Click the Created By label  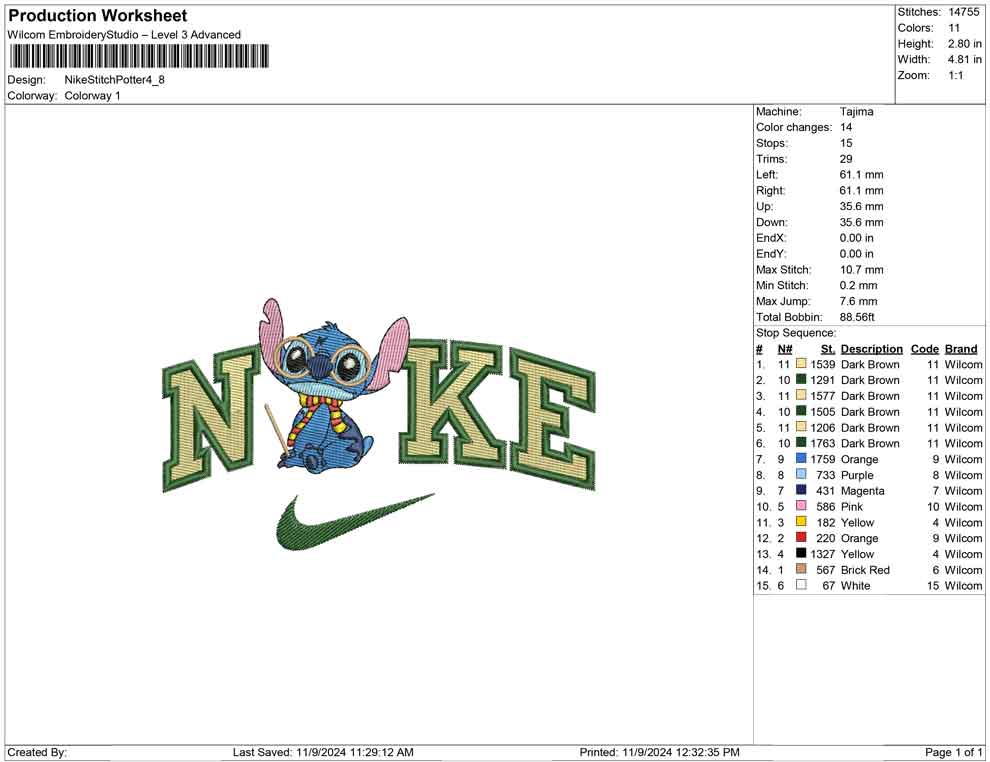click(x=37, y=752)
